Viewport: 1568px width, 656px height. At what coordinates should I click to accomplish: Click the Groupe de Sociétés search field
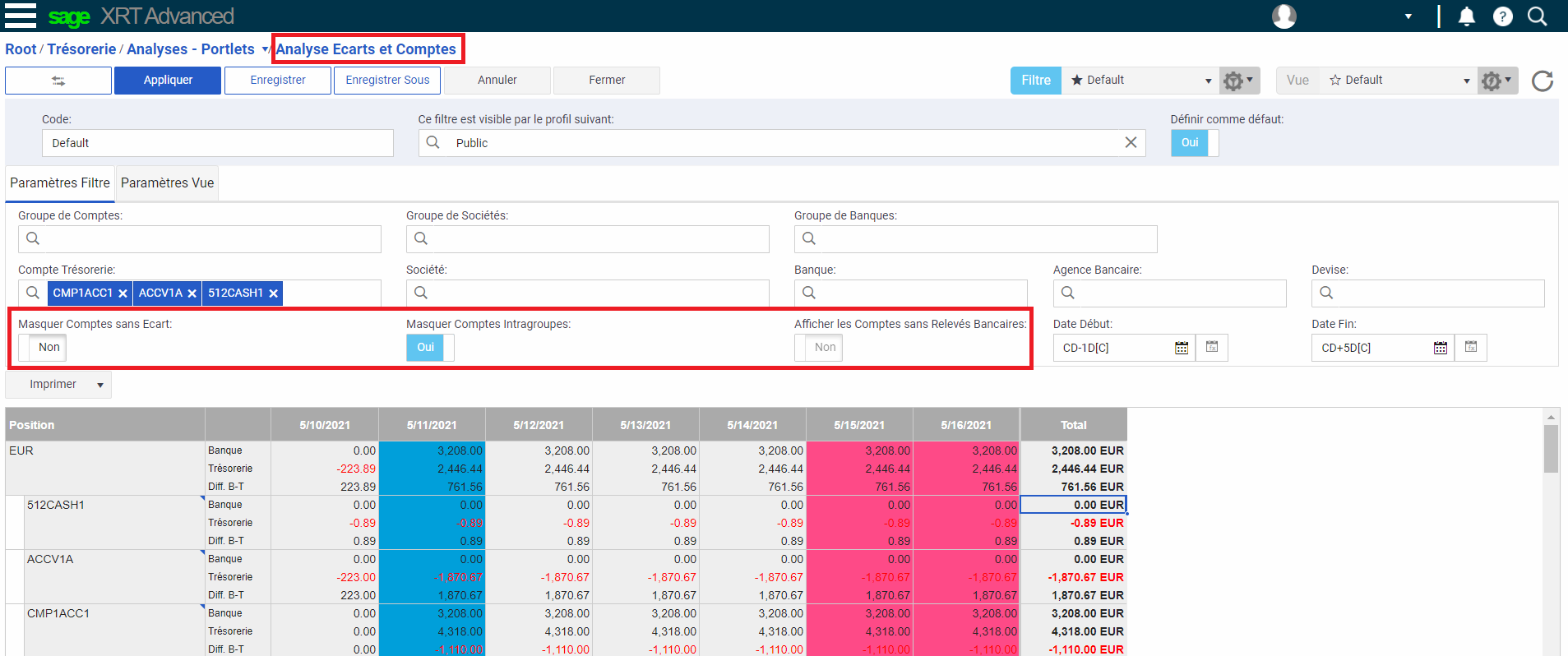tap(587, 239)
